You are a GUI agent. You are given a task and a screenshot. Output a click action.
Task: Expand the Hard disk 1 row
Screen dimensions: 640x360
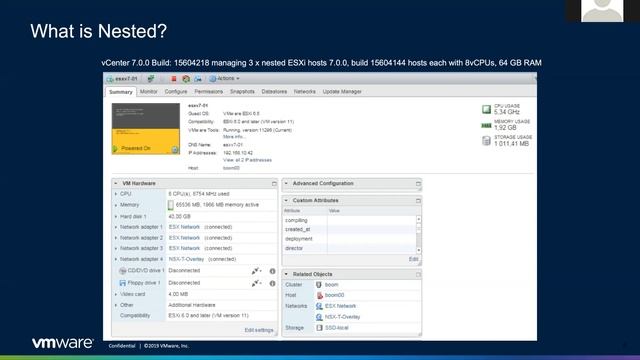[x=116, y=216]
